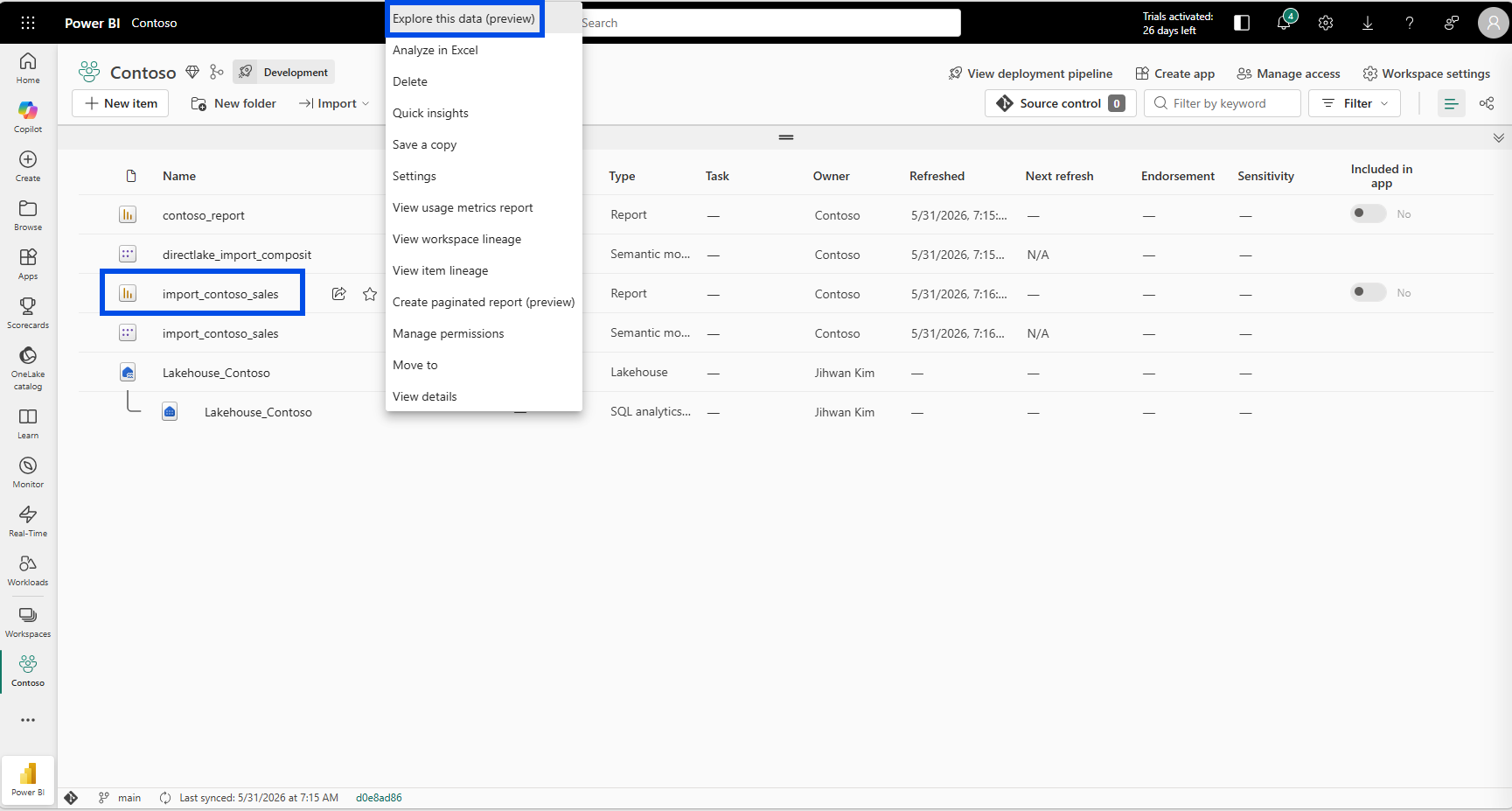1512x811 pixels.
Task: Open the notifications bell icon
Action: 1284,23
